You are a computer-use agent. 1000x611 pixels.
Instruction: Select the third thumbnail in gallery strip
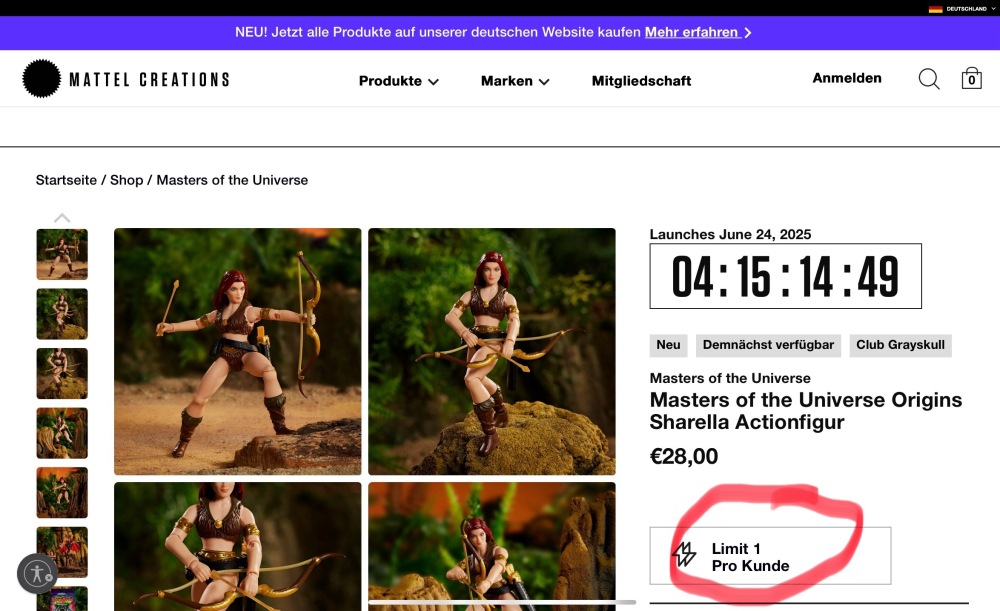click(62, 373)
